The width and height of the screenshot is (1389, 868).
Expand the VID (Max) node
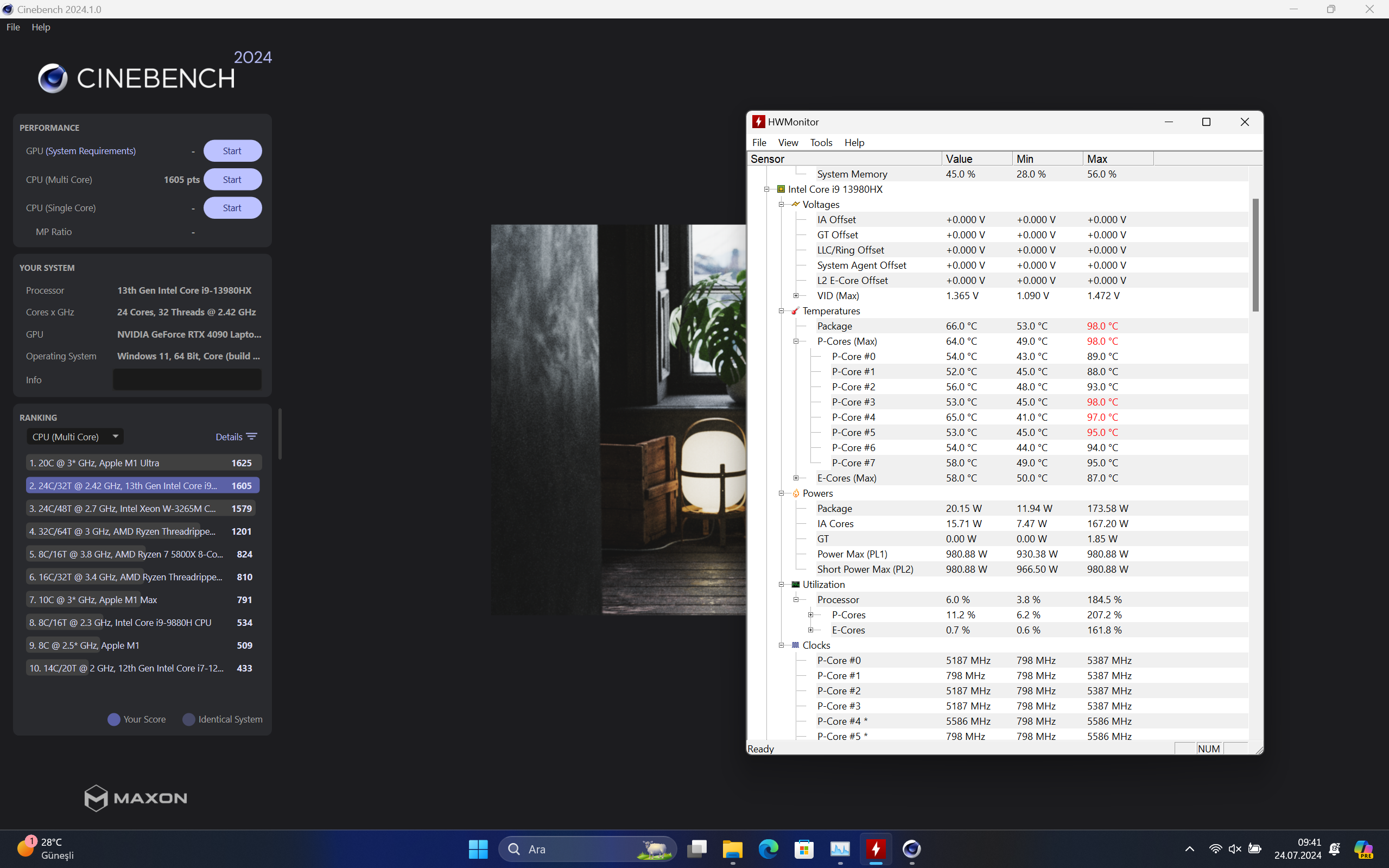point(796,296)
